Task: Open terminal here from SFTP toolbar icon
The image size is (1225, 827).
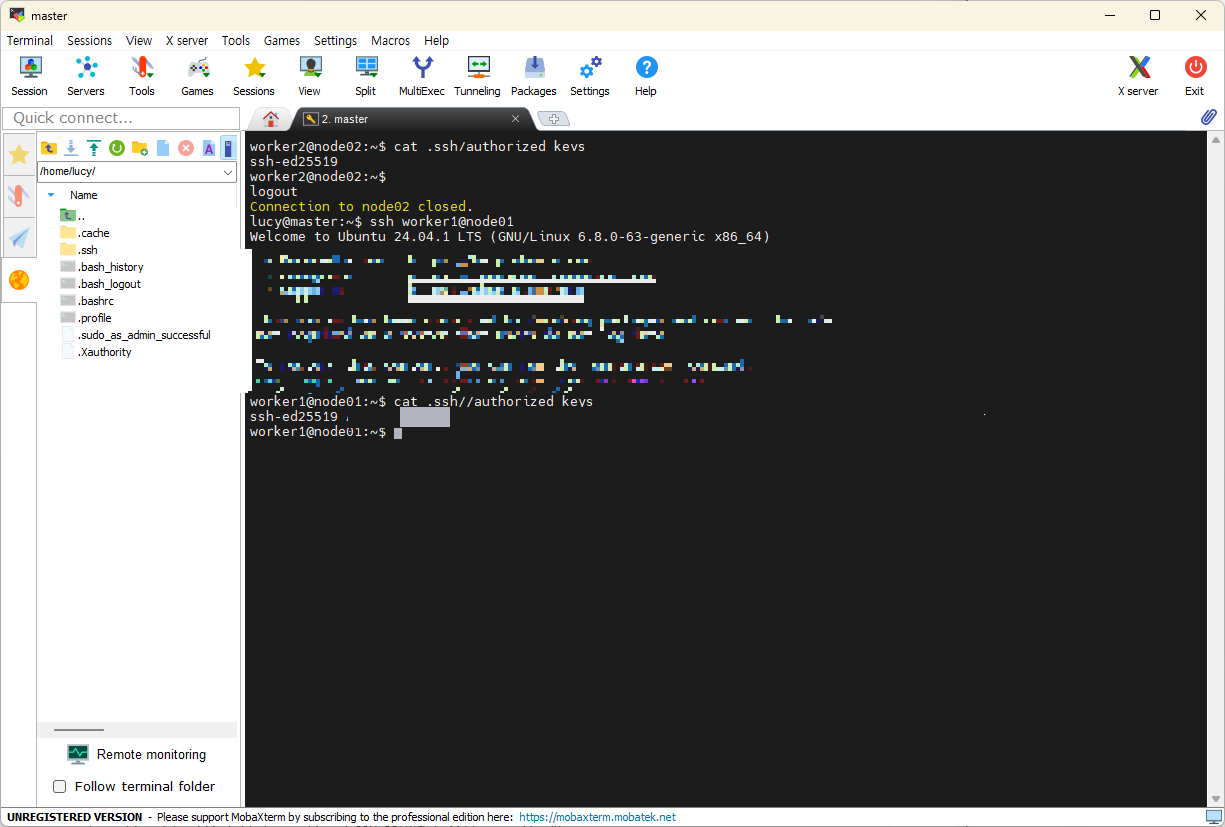Action: (229, 148)
